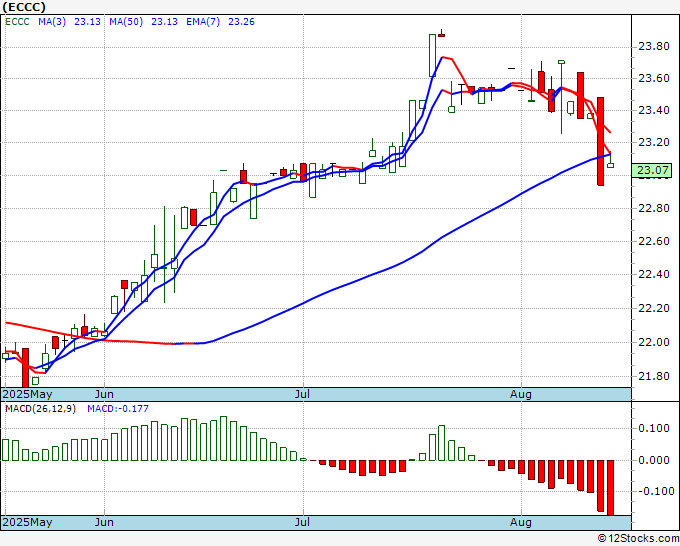Click Jul on the price chart time axis
Screen dimensions: 680x546
(x=302, y=394)
